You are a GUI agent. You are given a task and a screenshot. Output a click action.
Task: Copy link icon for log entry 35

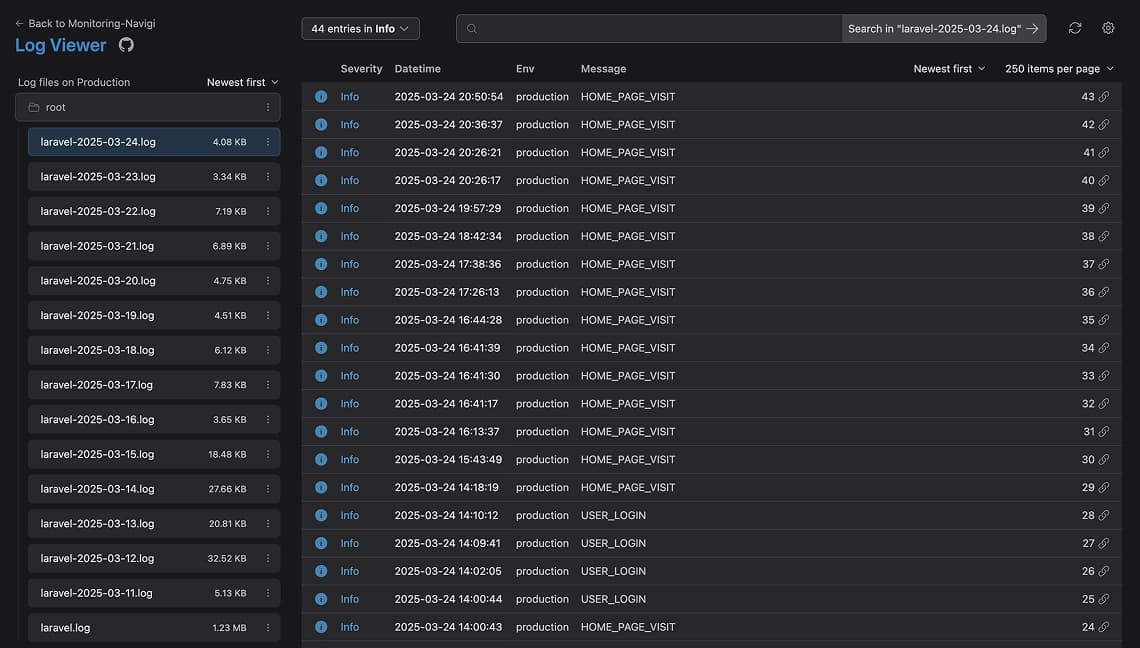pyautogui.click(x=1104, y=320)
